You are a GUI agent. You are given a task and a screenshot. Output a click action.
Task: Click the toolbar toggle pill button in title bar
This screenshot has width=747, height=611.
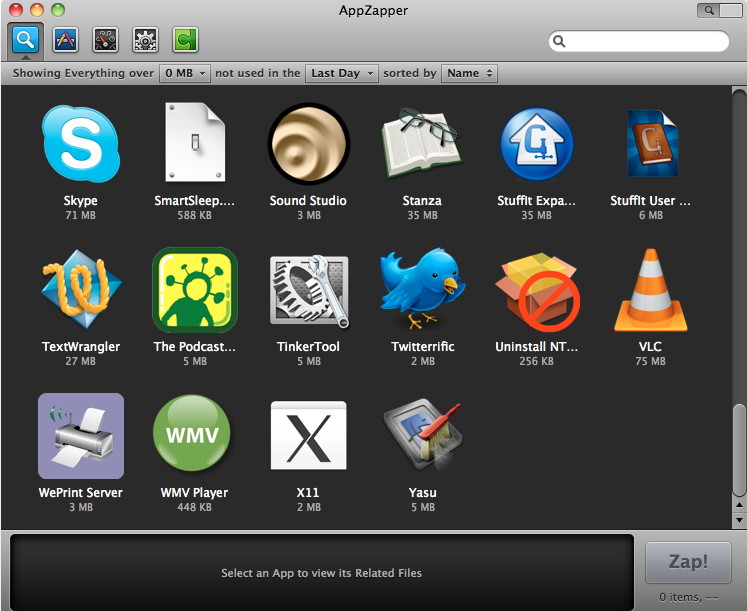click(x=719, y=10)
